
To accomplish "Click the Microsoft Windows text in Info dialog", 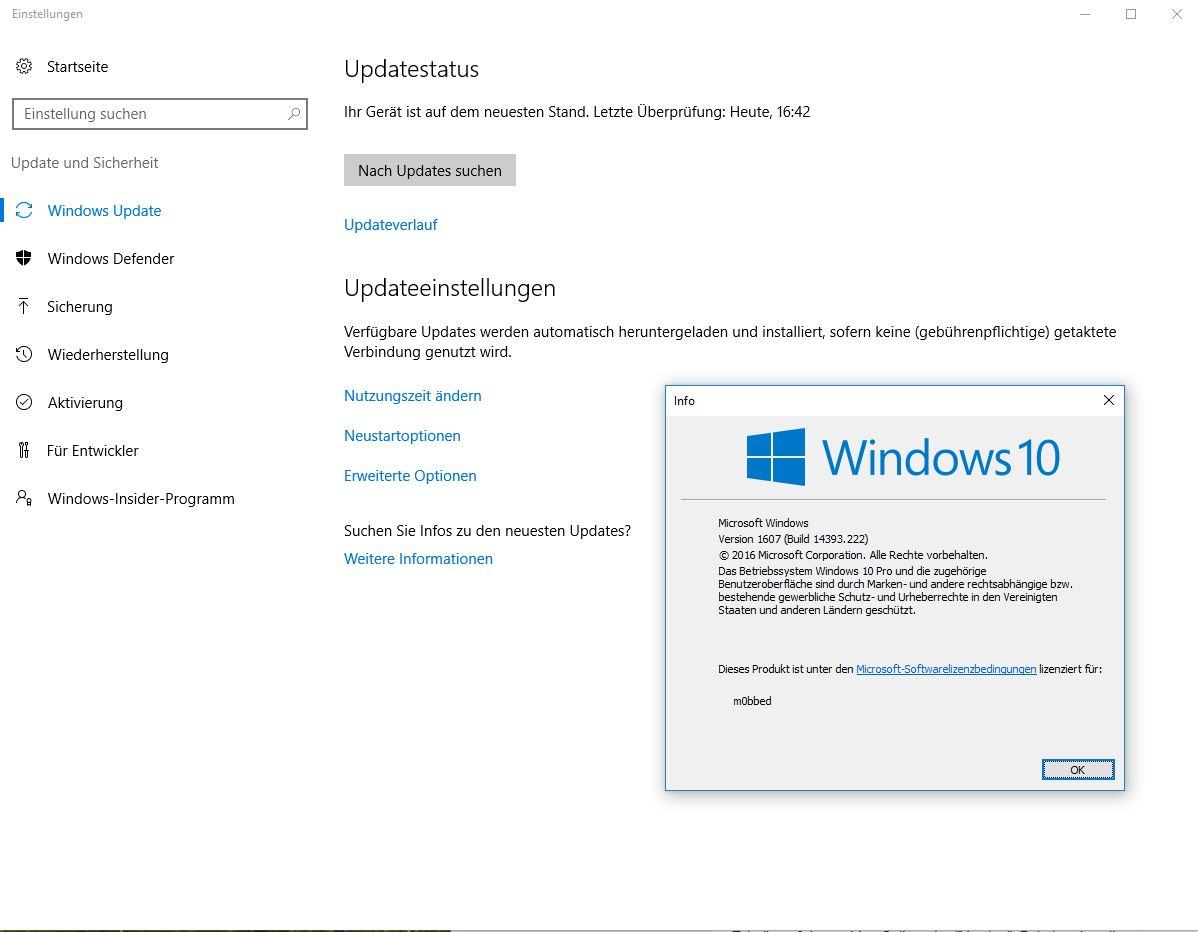I will pyautogui.click(x=763, y=523).
